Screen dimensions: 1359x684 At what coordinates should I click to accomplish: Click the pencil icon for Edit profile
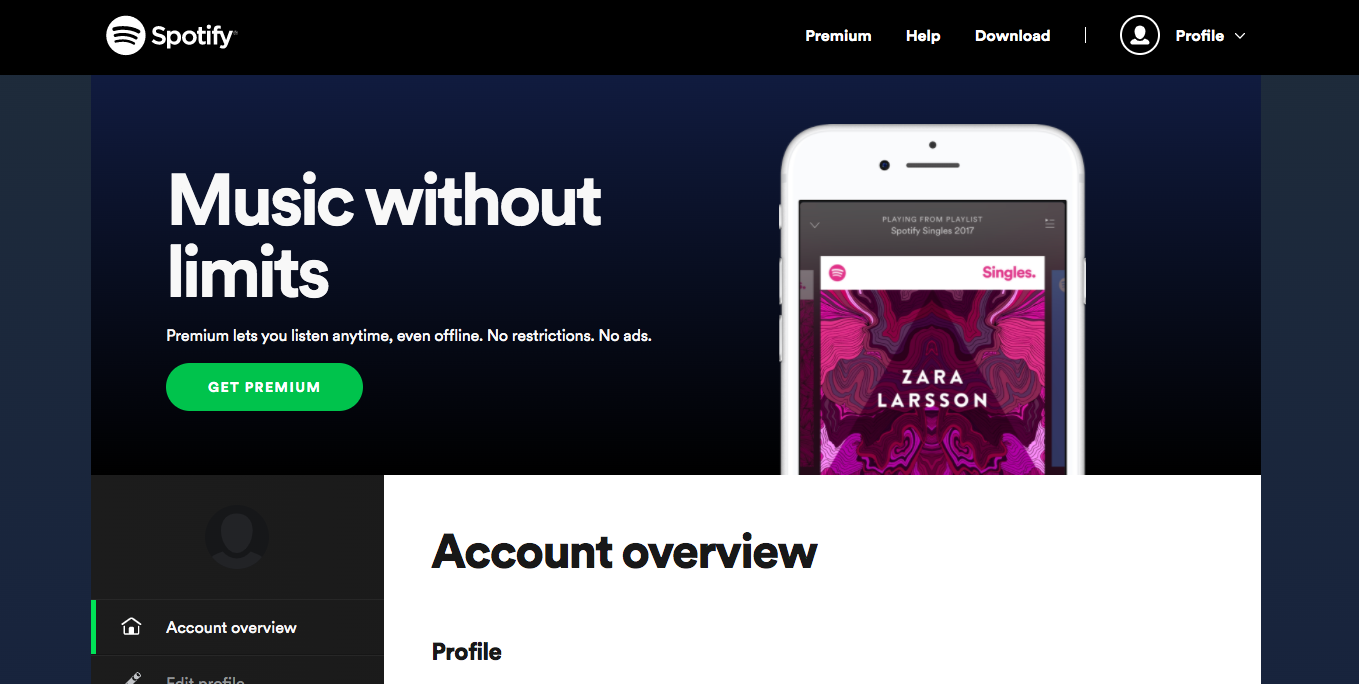coord(131,679)
